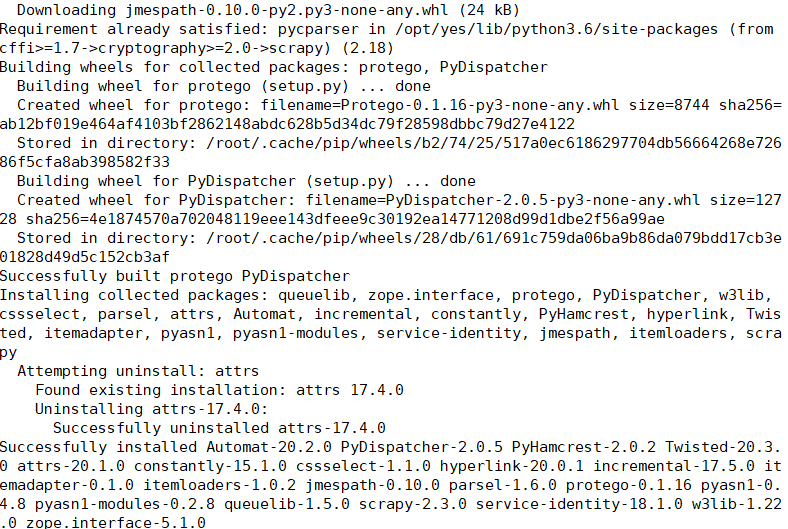
Task: Click the protego sha256 hash beginning ab12bf019e
Action: point(287,125)
